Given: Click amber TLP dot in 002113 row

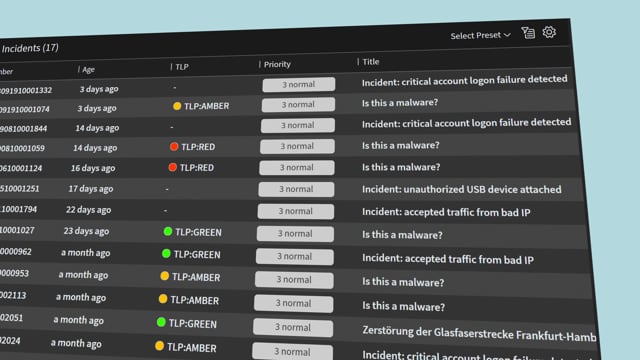Looking at the screenshot, I should pos(163,299).
